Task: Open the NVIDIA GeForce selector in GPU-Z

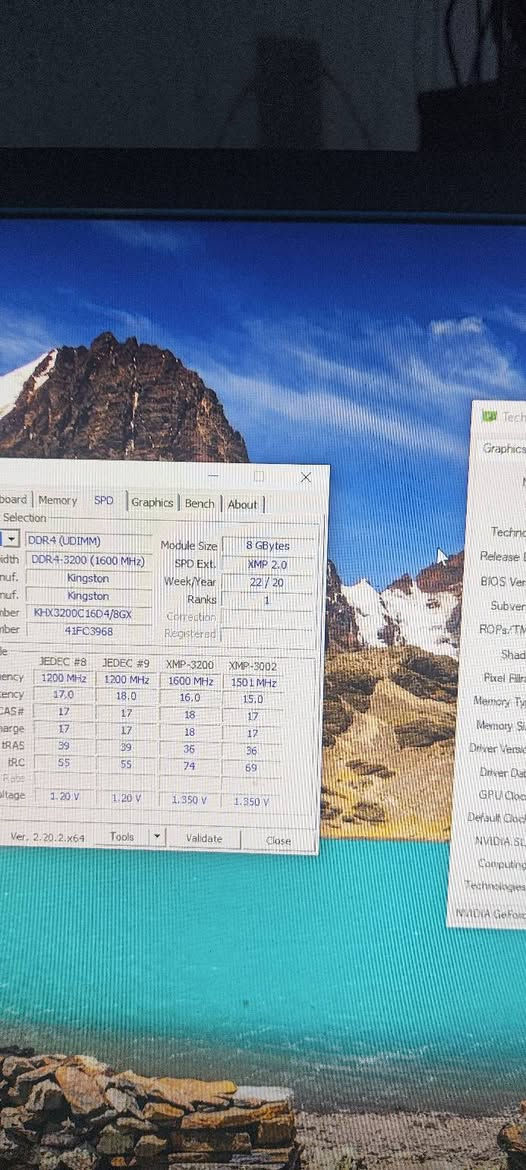Action: [490, 913]
